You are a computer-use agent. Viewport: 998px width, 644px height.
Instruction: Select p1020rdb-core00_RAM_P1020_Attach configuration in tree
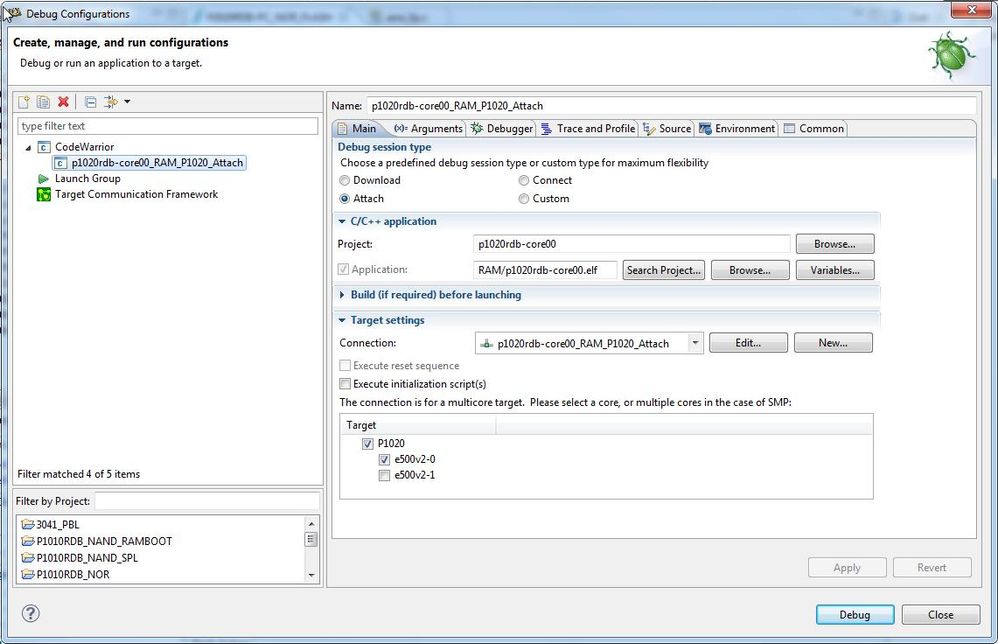coord(150,163)
